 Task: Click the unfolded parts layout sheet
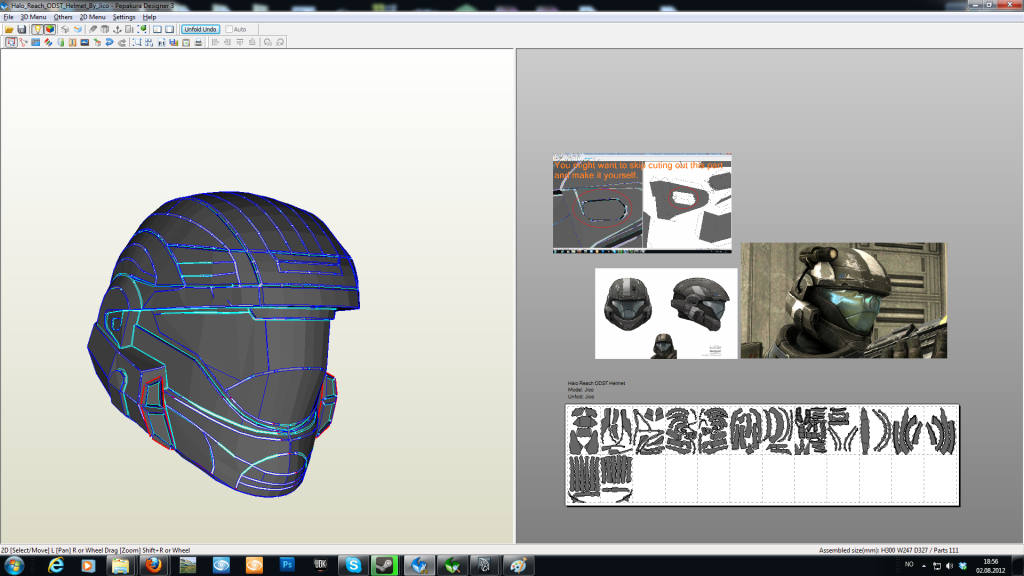762,455
